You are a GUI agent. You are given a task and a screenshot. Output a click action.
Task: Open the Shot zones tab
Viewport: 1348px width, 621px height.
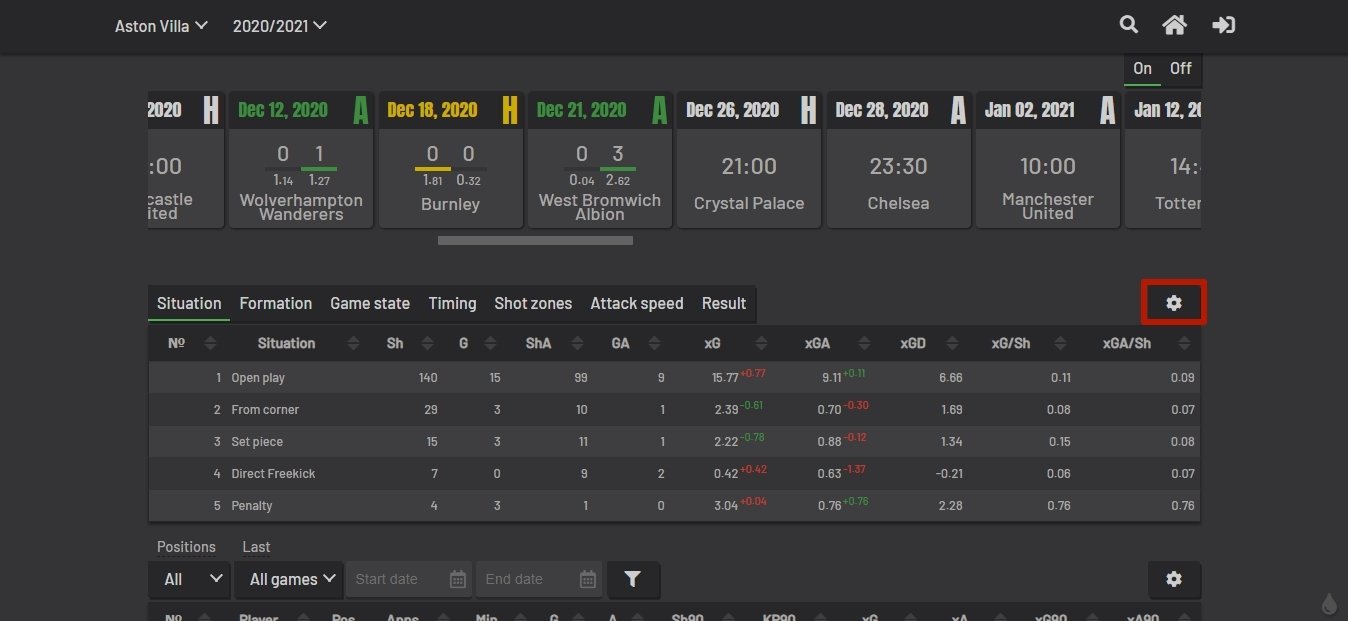(x=533, y=303)
